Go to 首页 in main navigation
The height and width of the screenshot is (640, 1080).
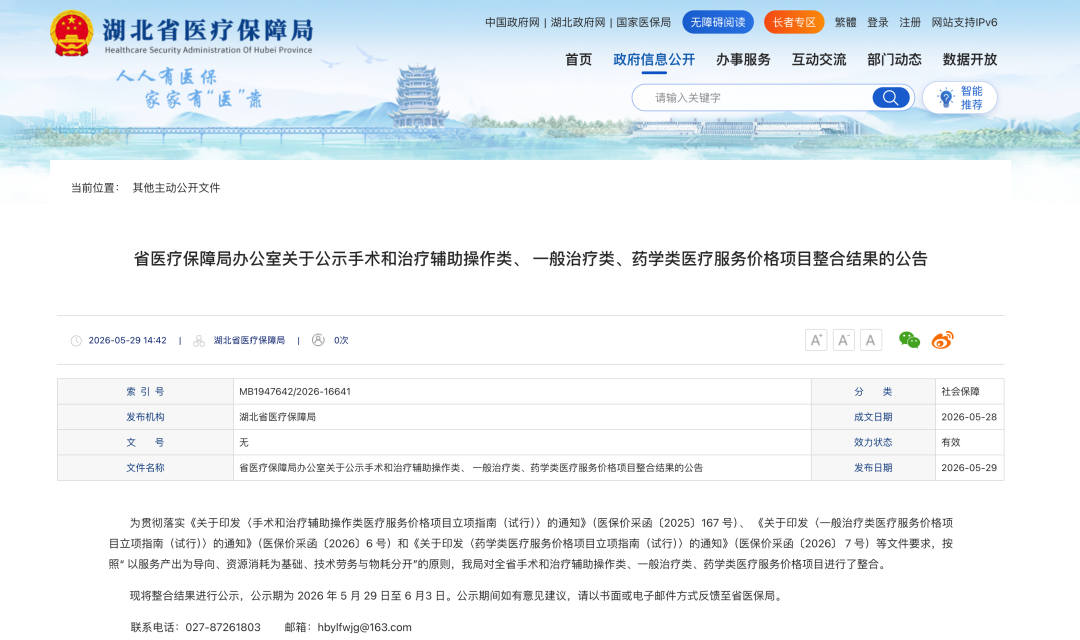pyautogui.click(x=579, y=59)
